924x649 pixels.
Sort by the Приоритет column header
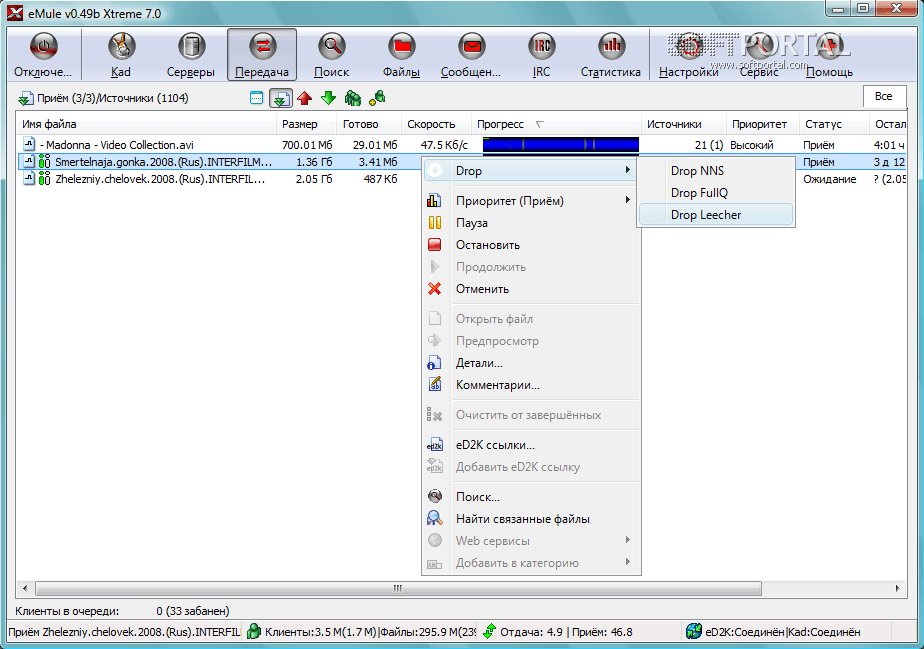click(x=763, y=124)
